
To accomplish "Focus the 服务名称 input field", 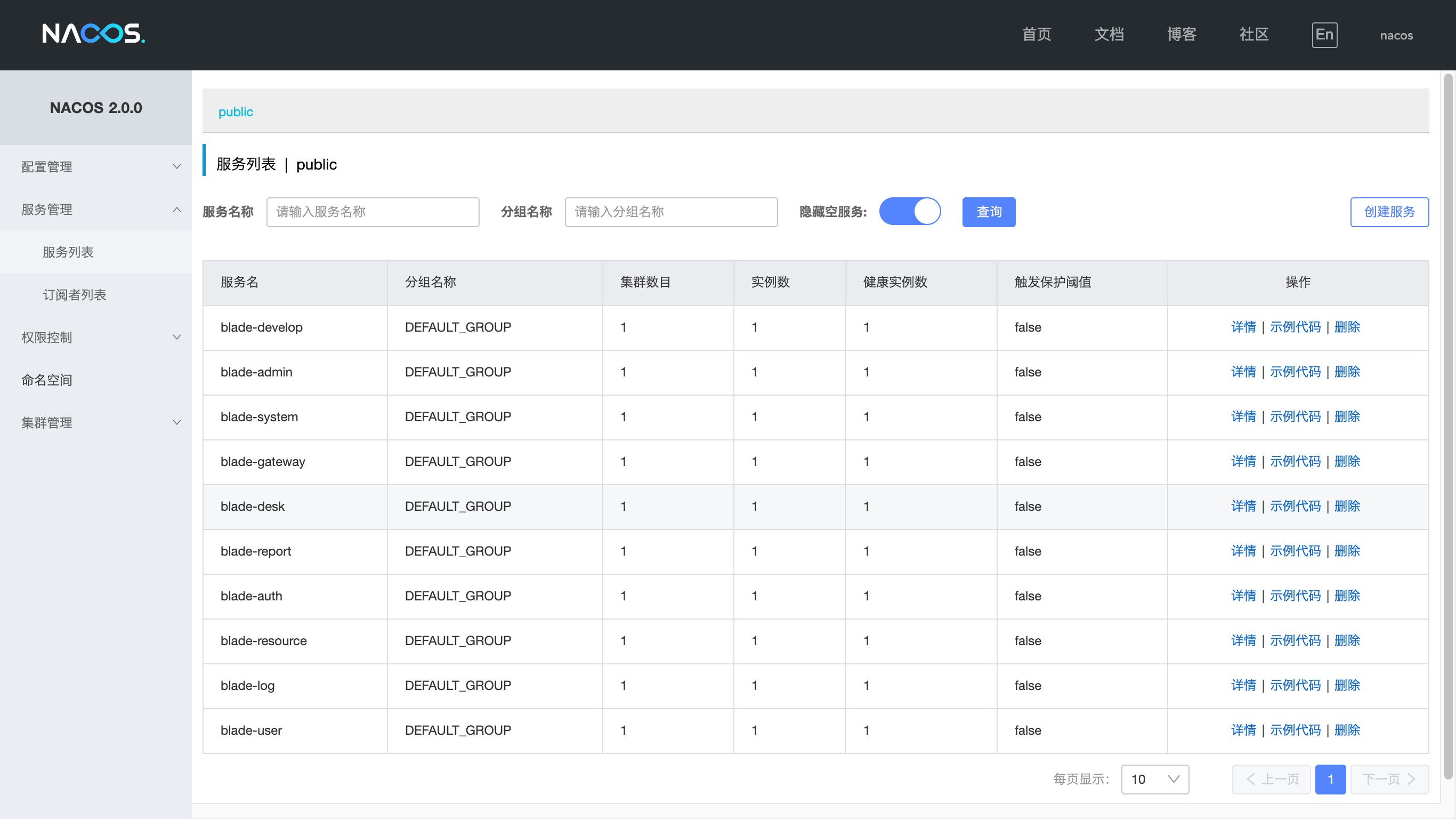I will (x=373, y=212).
